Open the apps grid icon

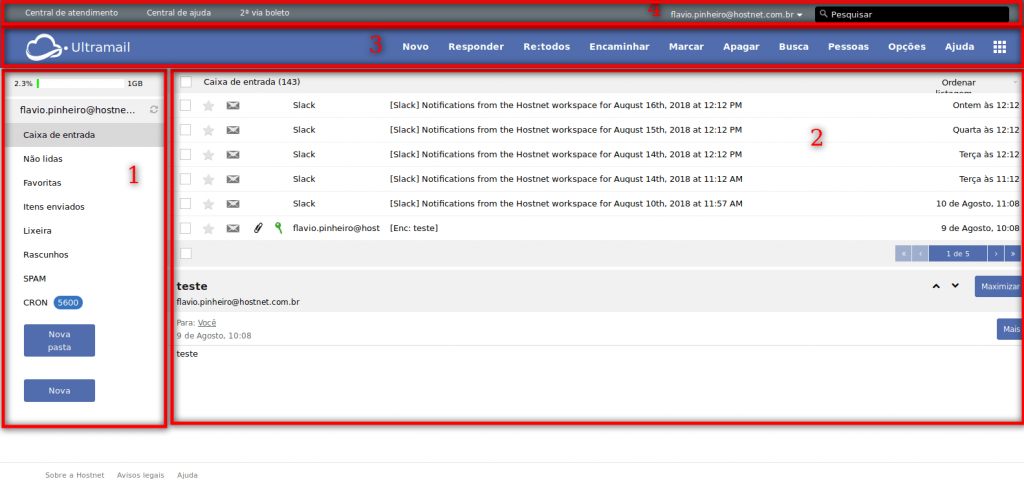[x=999, y=47]
